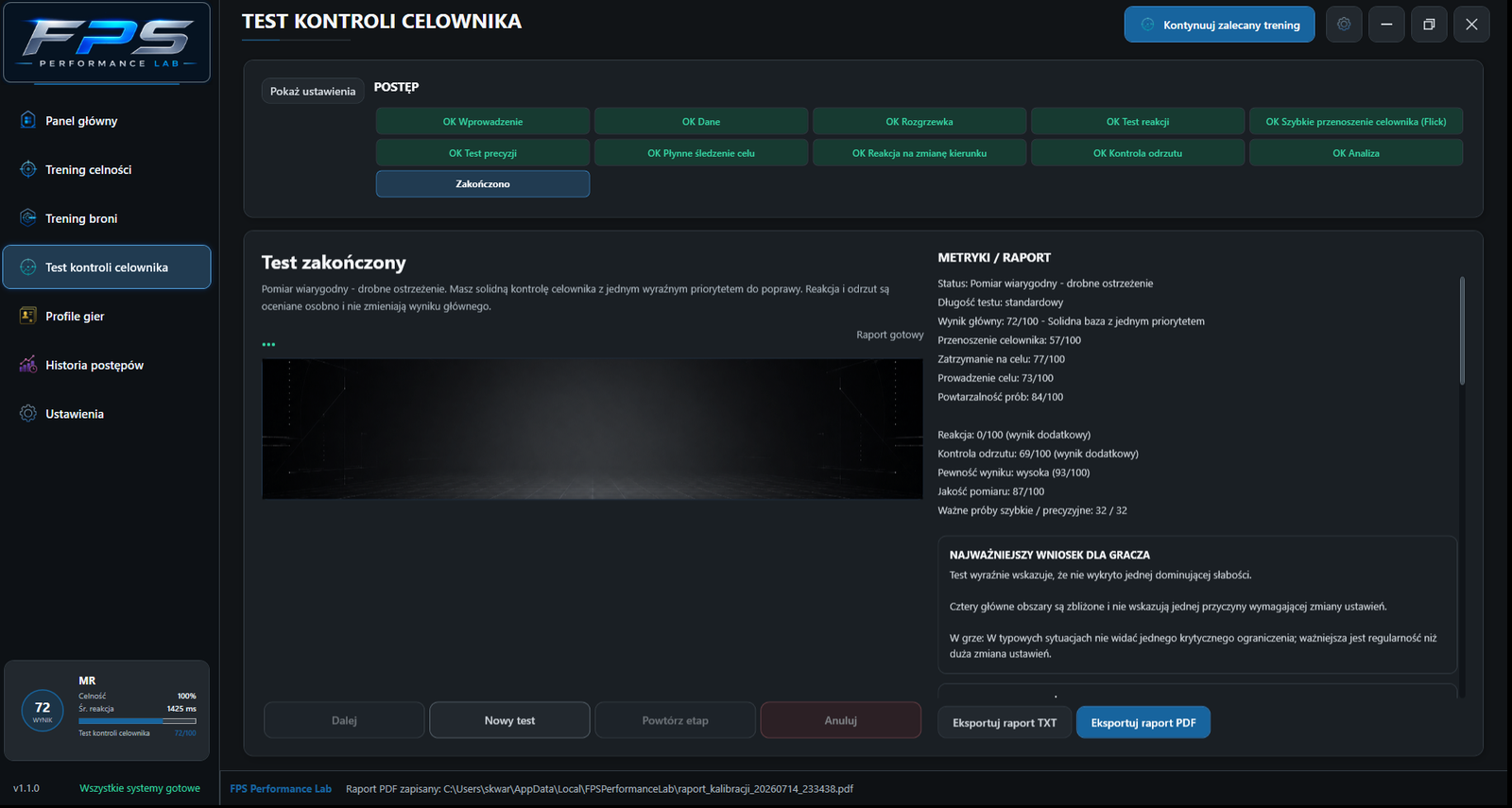Click Wynik główny: 72/100 line
Image resolution: width=1512 pixels, height=808 pixels.
1071,321
